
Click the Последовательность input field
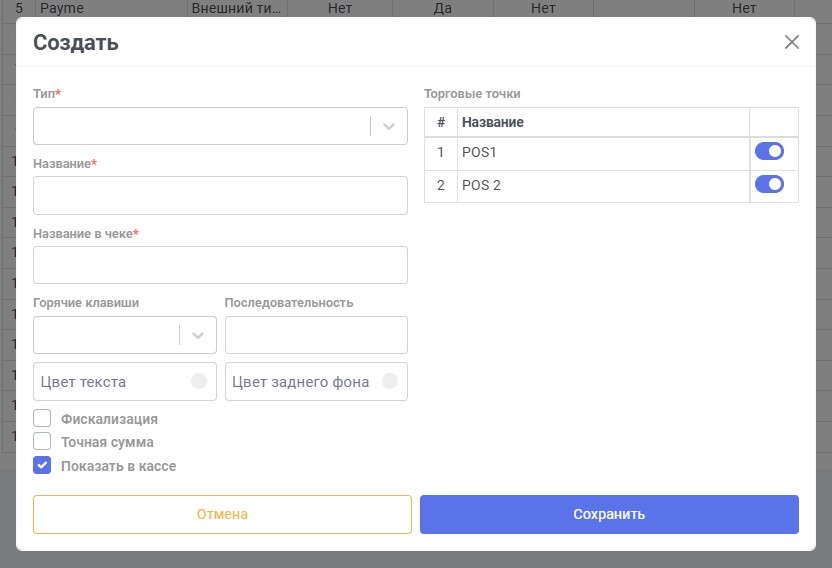click(316, 335)
